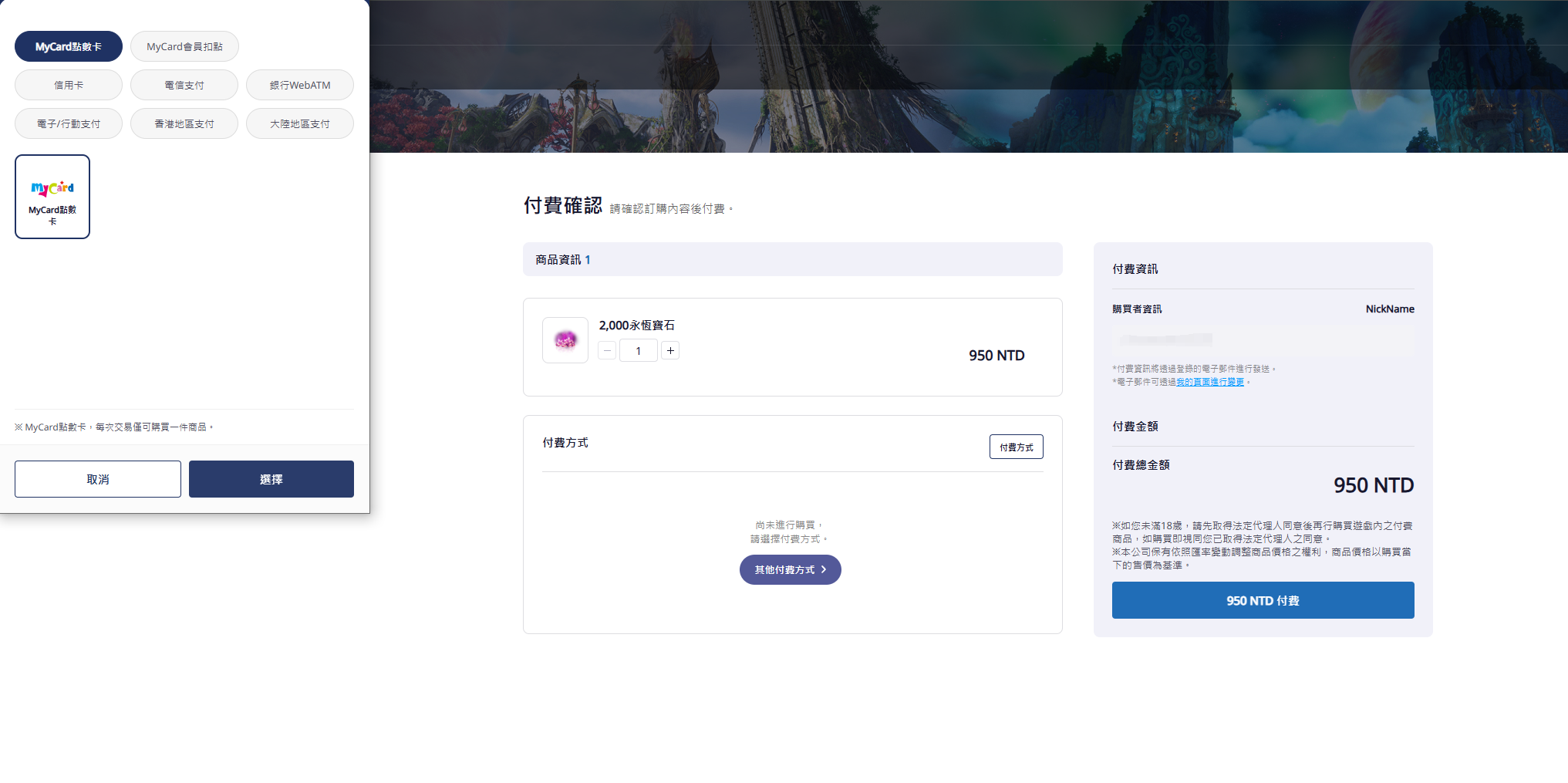
Task: Select 銀行WebATM payment option
Action: [300, 85]
